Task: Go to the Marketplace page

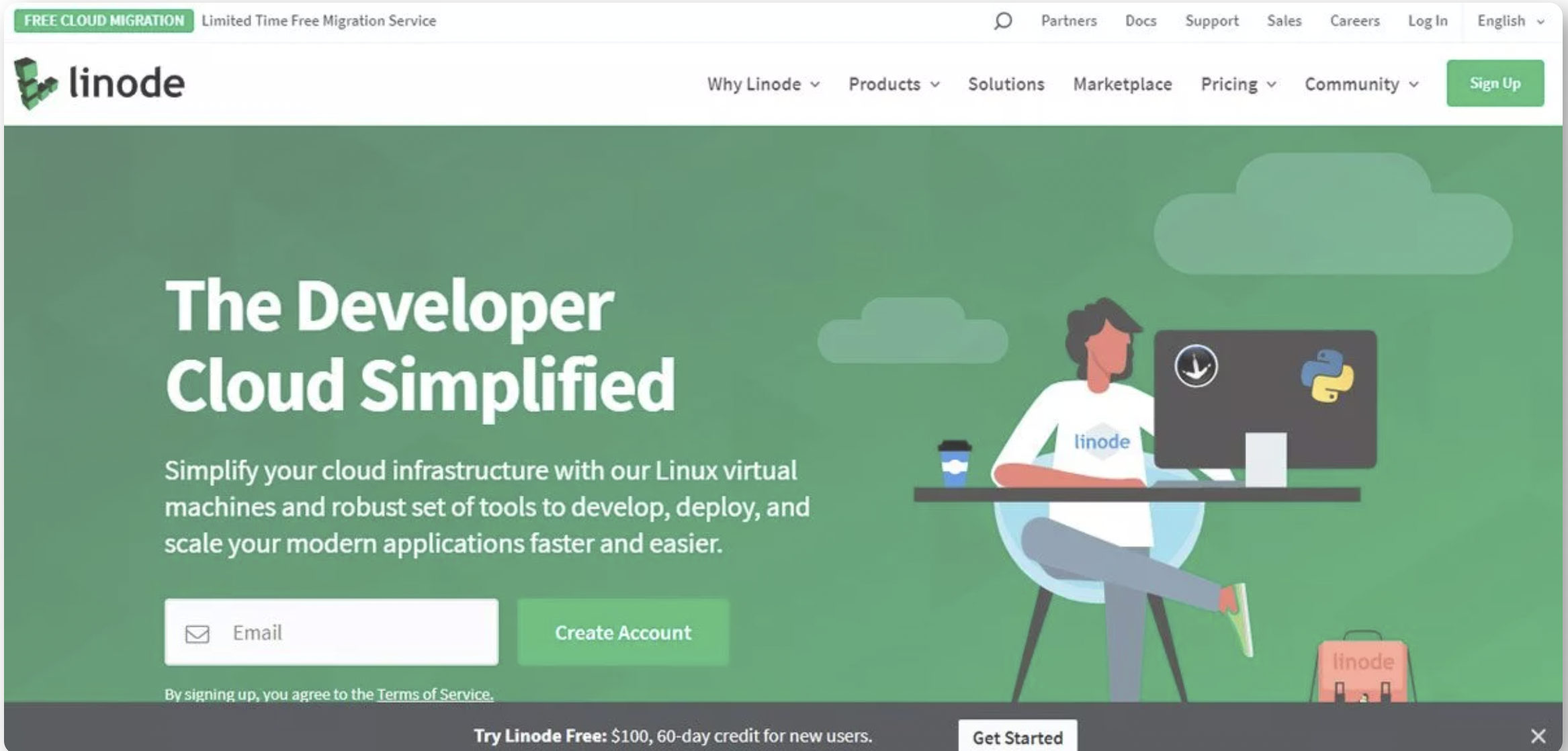Action: [1122, 84]
